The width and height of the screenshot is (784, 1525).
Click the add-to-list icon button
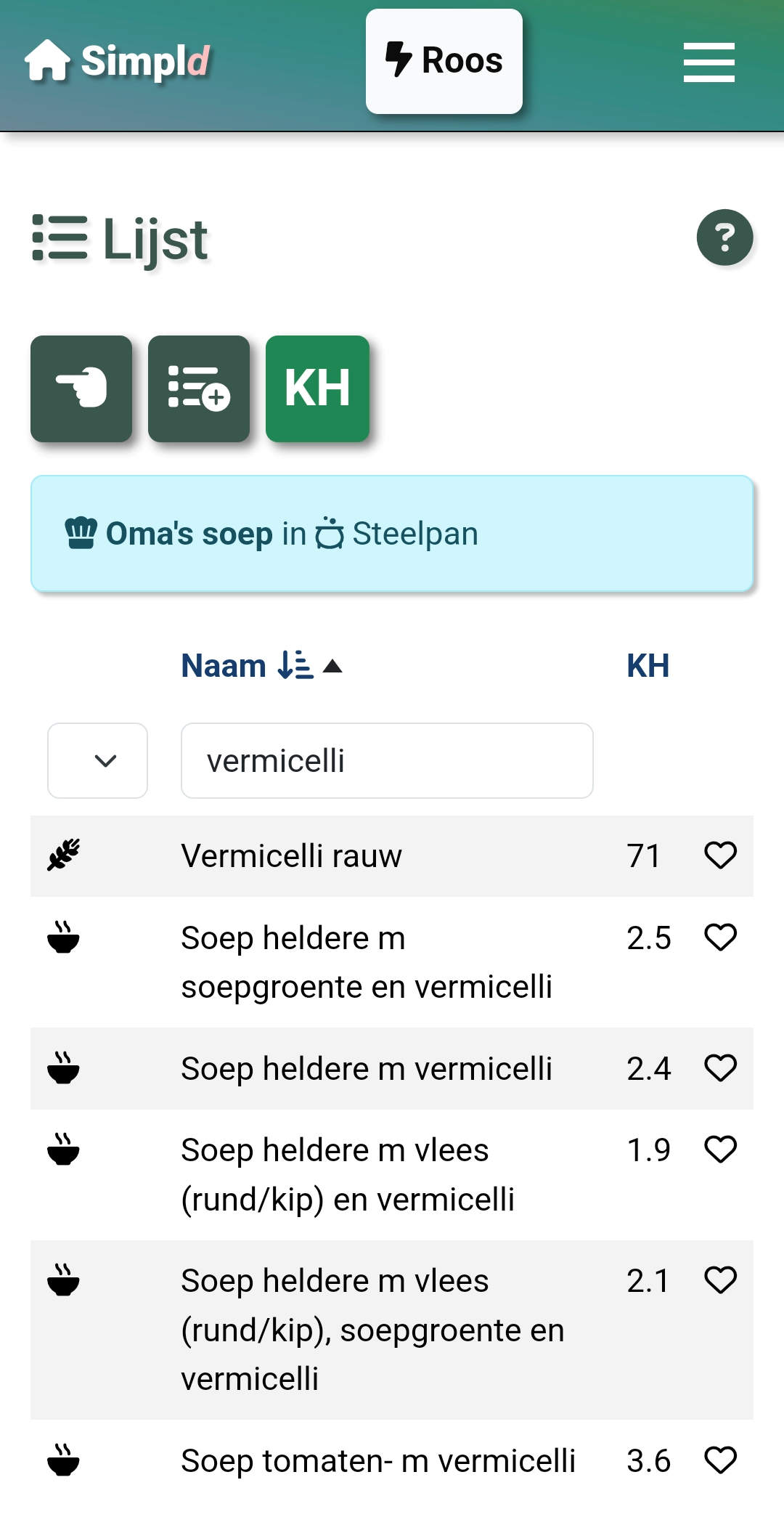[x=199, y=389]
